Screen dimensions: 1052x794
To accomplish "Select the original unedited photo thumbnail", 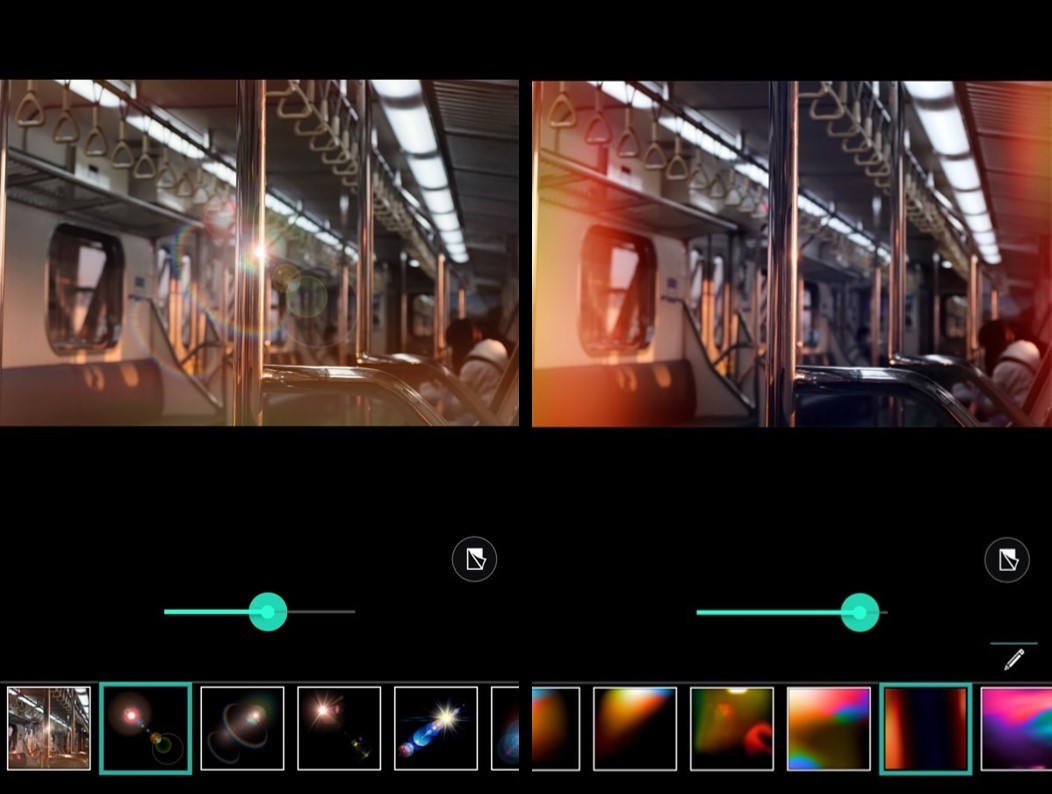I will 47,727.
